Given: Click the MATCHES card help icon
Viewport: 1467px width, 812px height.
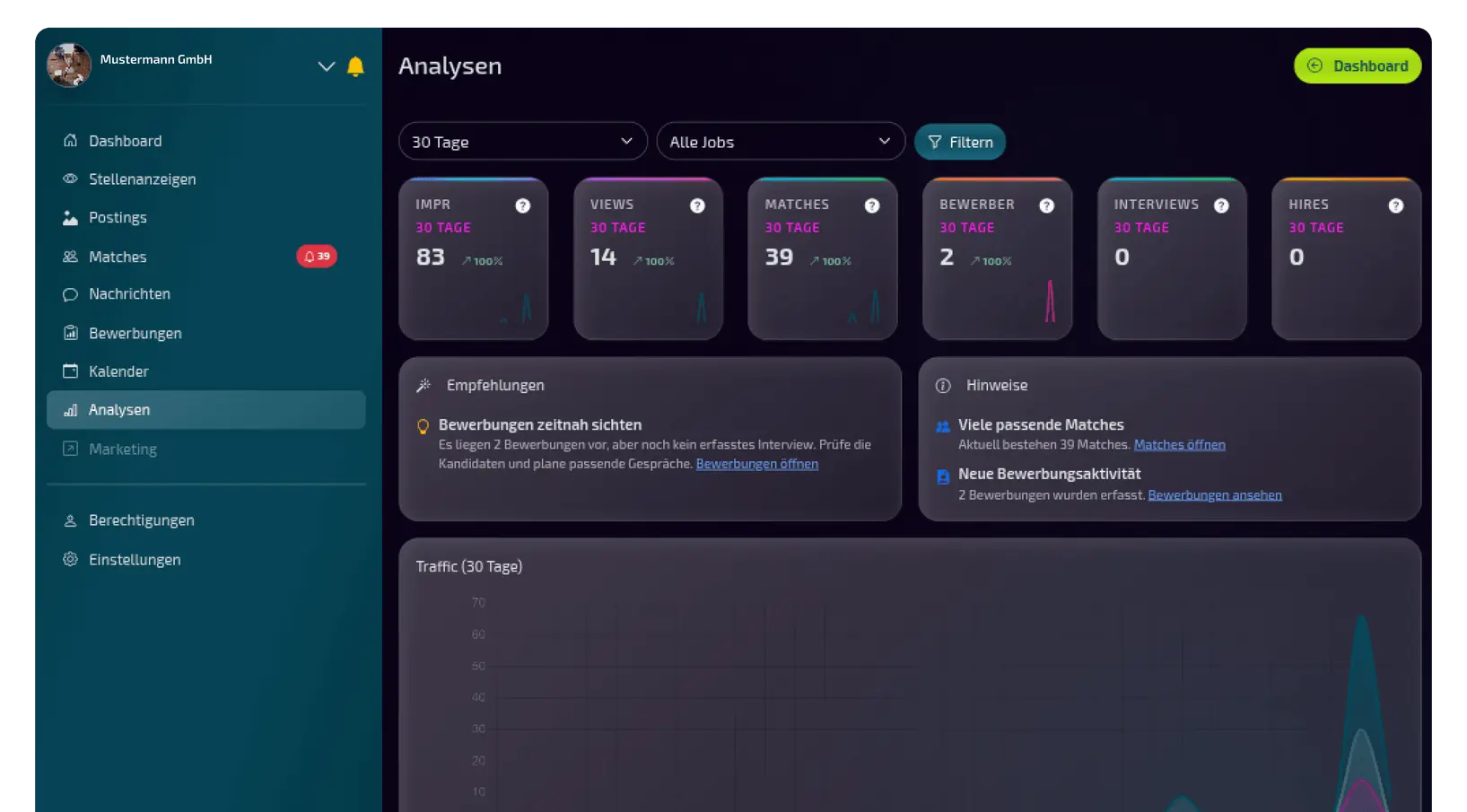Looking at the screenshot, I should point(872,206).
